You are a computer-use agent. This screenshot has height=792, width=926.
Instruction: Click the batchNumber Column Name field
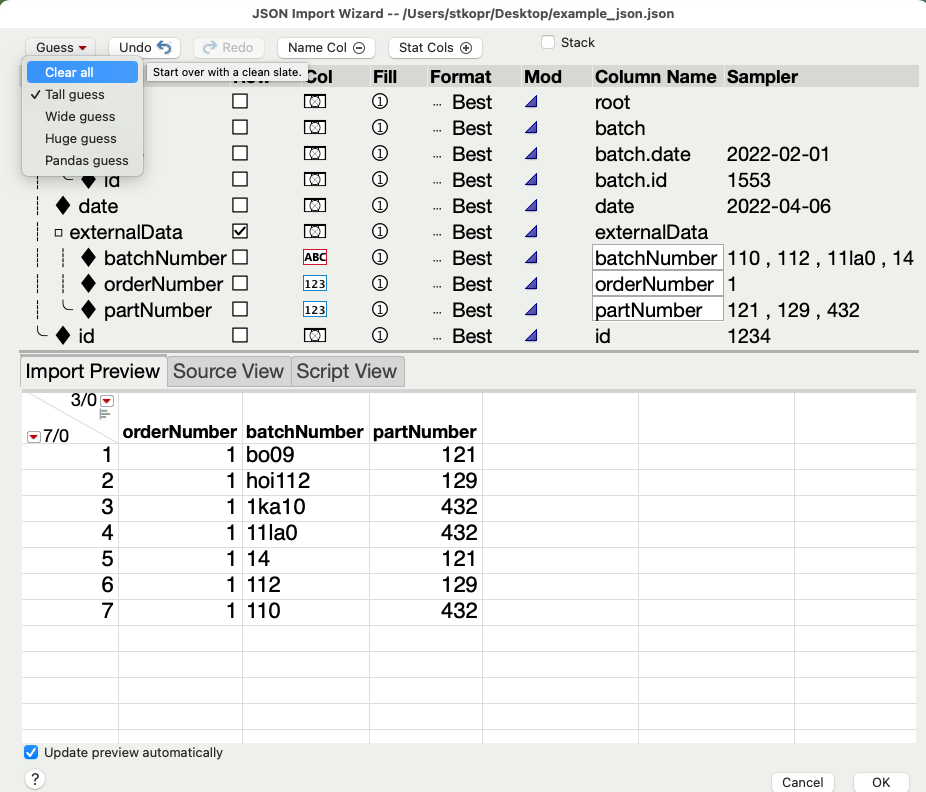pyautogui.click(x=657, y=258)
